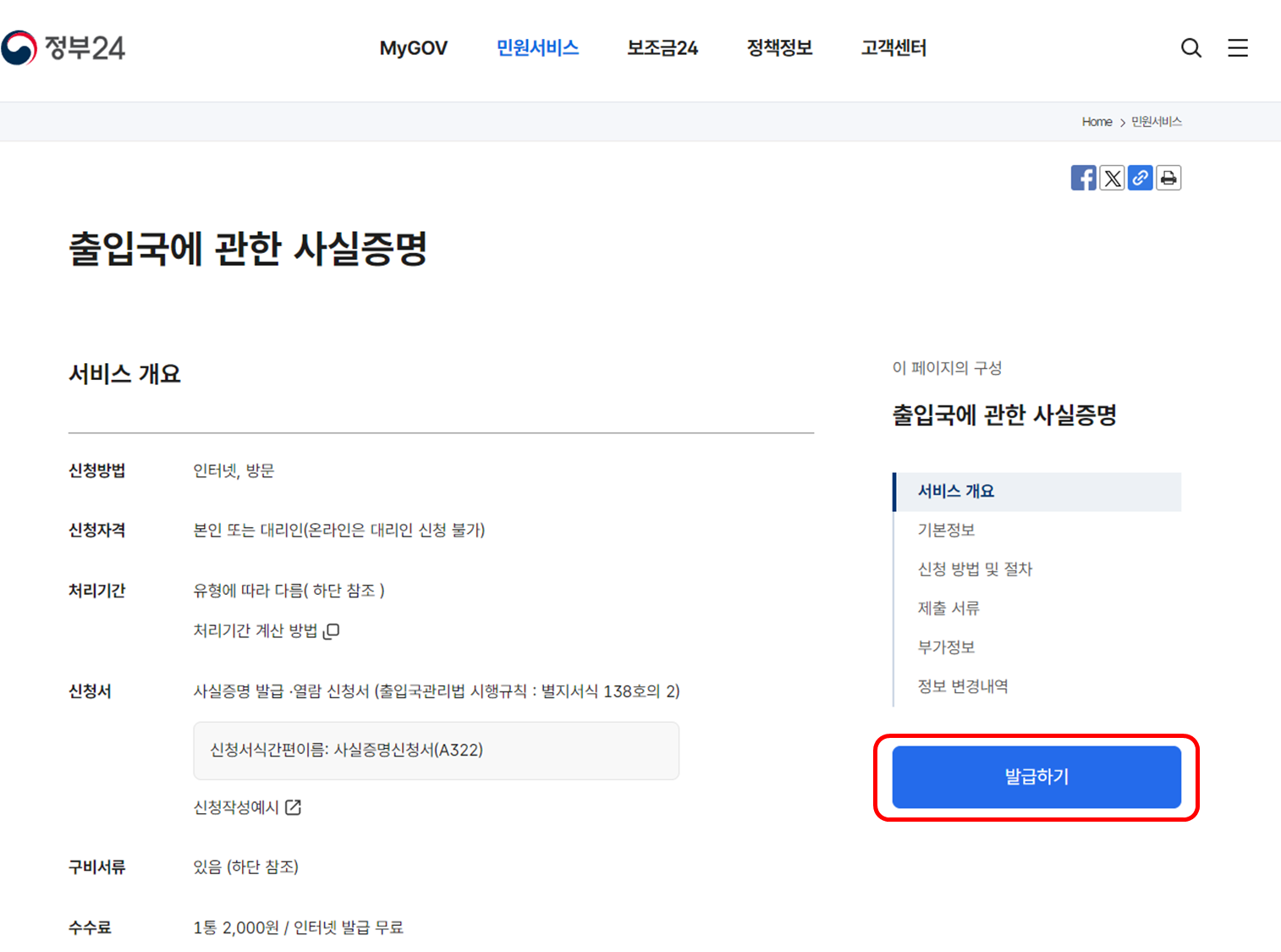Screen dimensions: 1281x952
Task: Open the hamburger menu
Action: click(1238, 48)
